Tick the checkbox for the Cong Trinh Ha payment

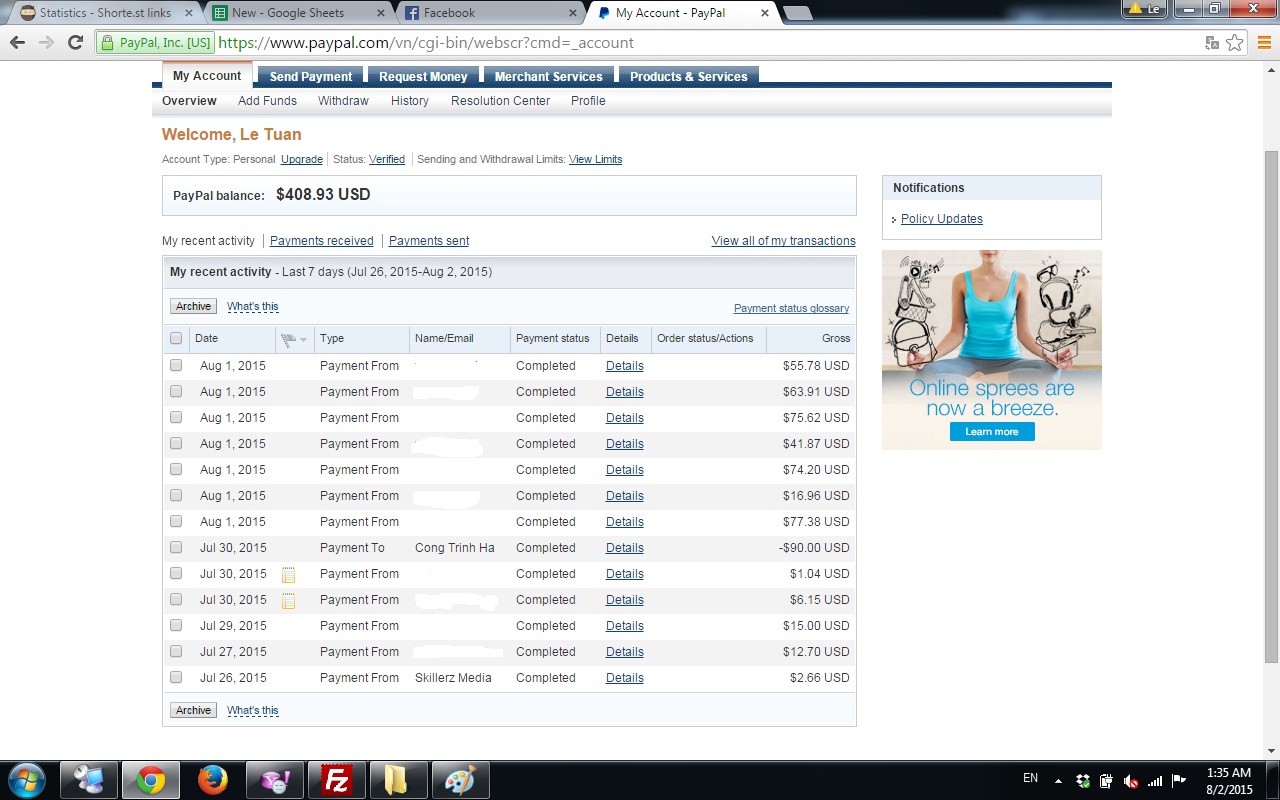176,547
